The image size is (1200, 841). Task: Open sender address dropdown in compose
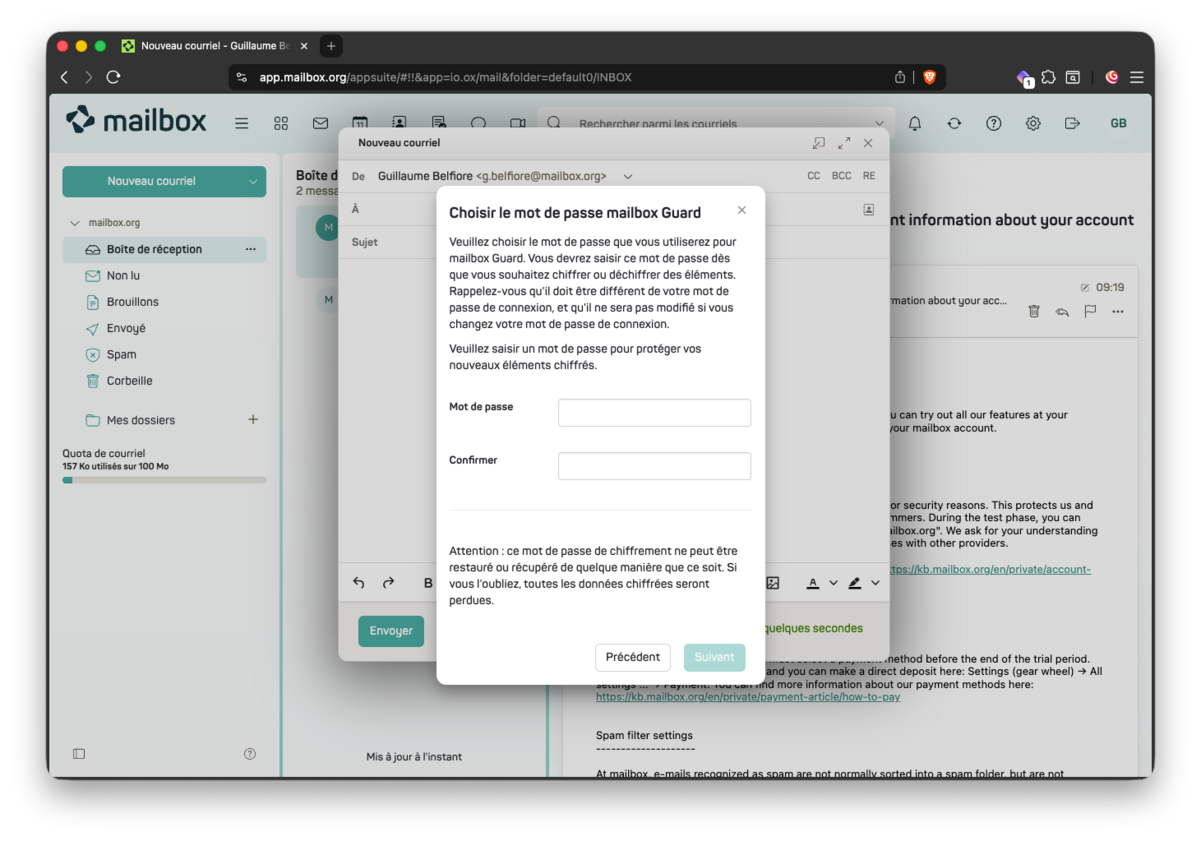coord(628,176)
